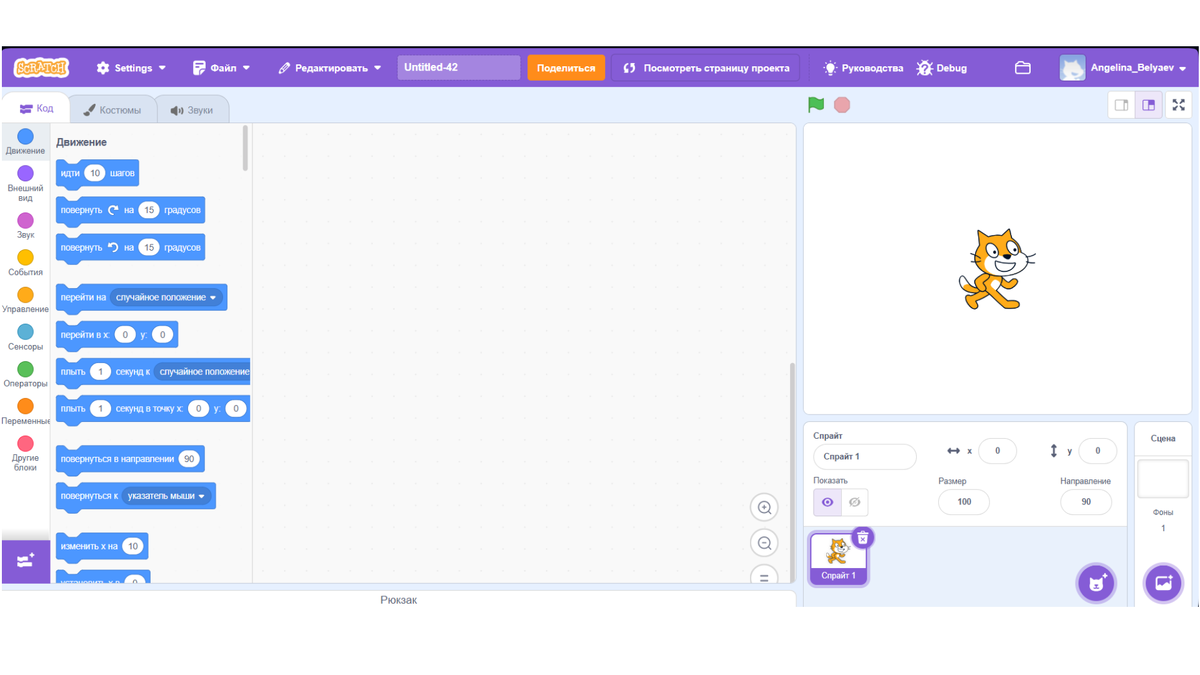Select the Спрайт 1 thumbnail
Image resolution: width=1200 pixels, height=675 pixels.
[x=838, y=558]
